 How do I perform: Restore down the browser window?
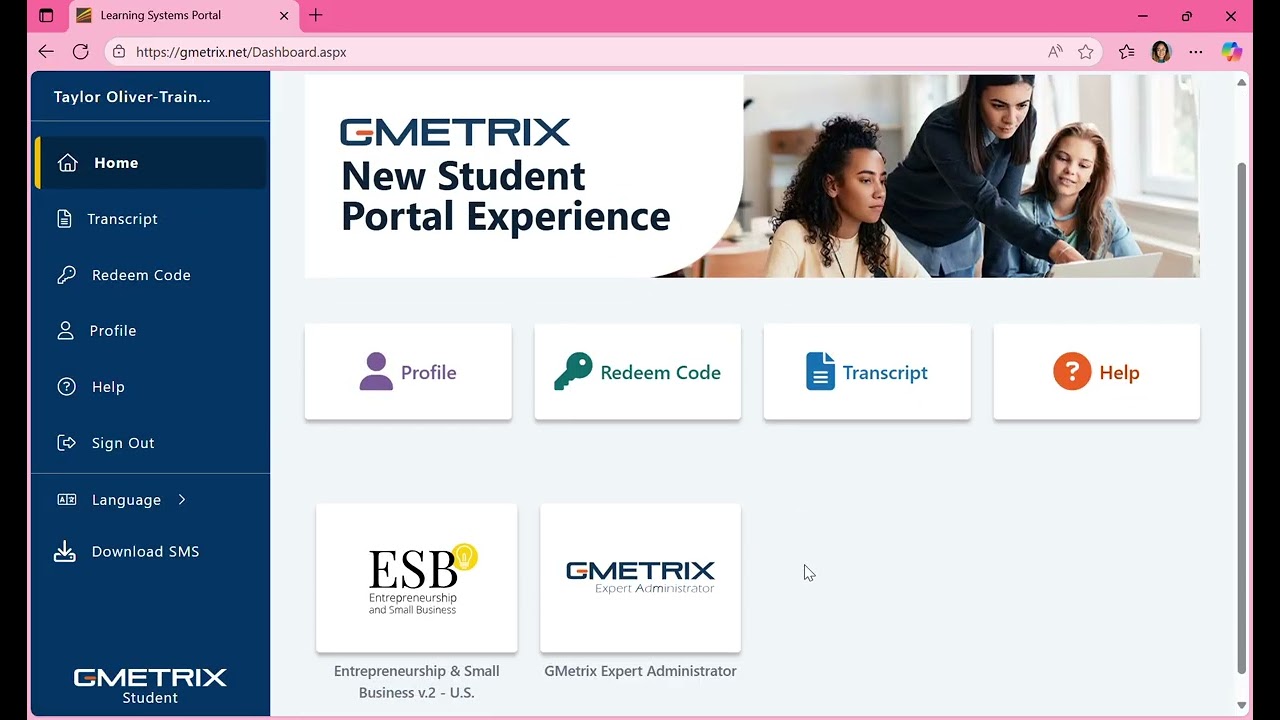(x=1187, y=16)
